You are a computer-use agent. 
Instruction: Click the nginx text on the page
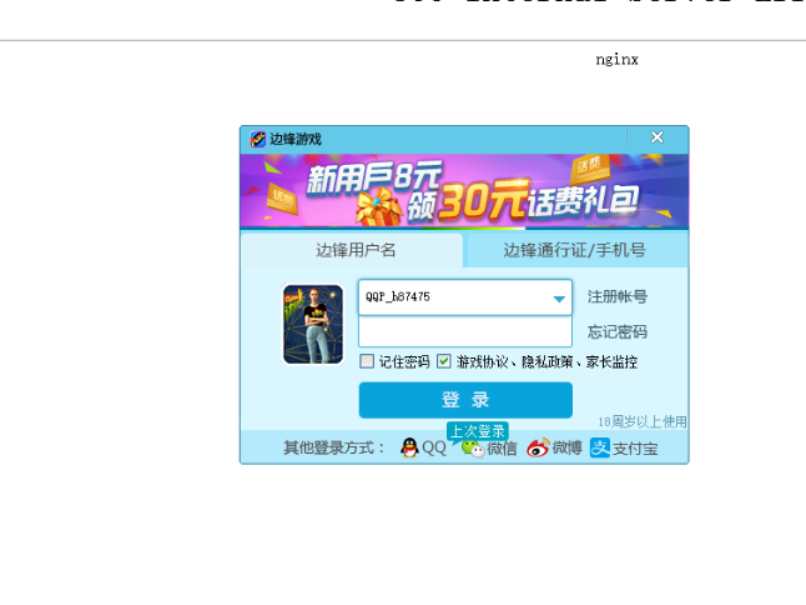[617, 60]
